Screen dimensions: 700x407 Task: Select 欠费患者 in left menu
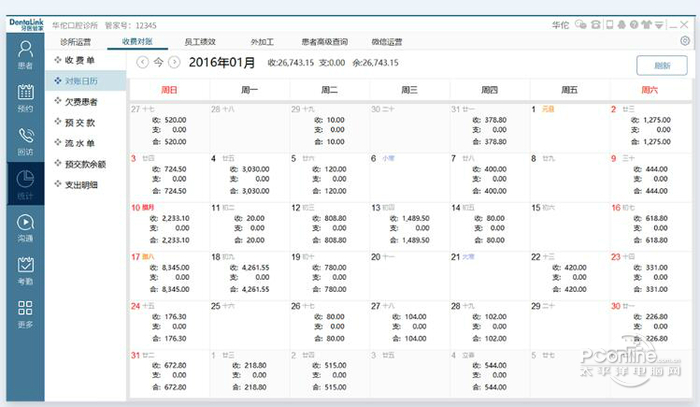coord(86,102)
